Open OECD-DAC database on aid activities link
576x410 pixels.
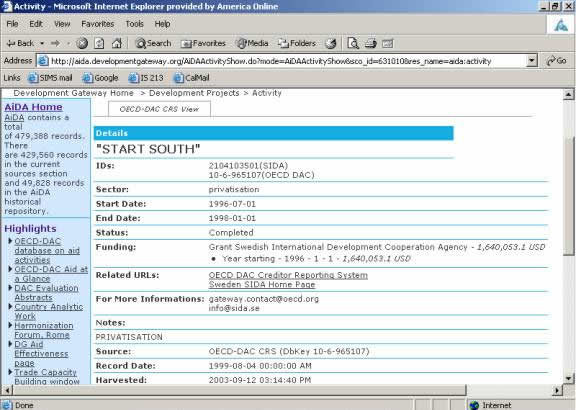(x=47, y=251)
